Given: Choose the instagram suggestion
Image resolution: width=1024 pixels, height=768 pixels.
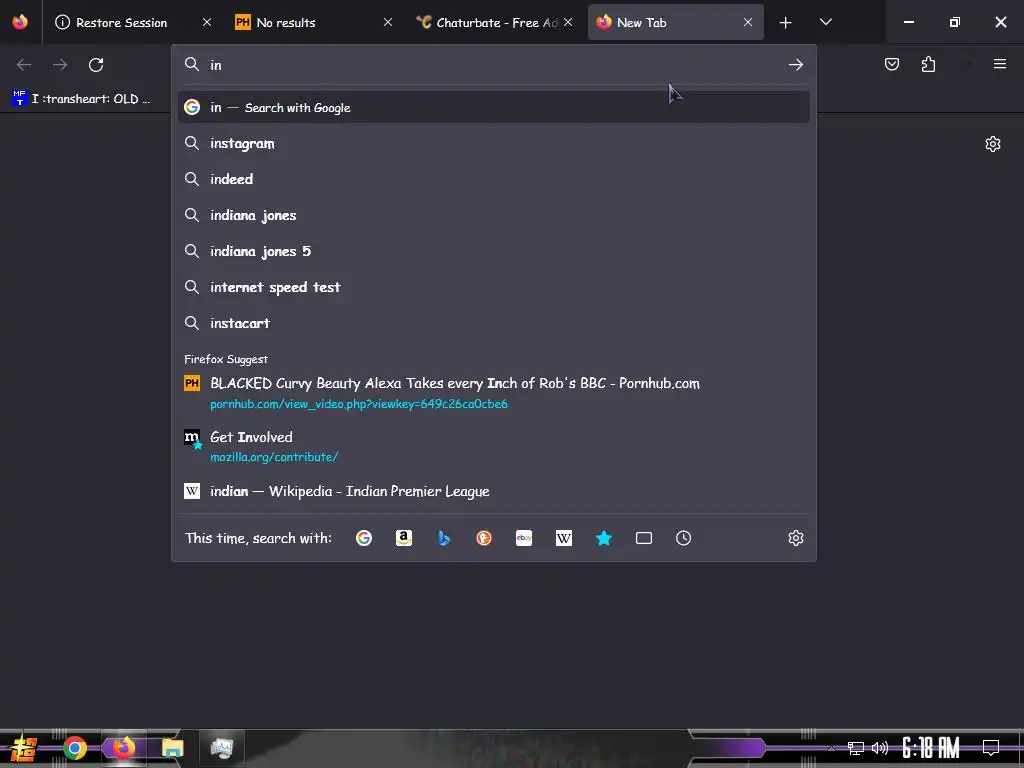Looking at the screenshot, I should (x=494, y=143).
